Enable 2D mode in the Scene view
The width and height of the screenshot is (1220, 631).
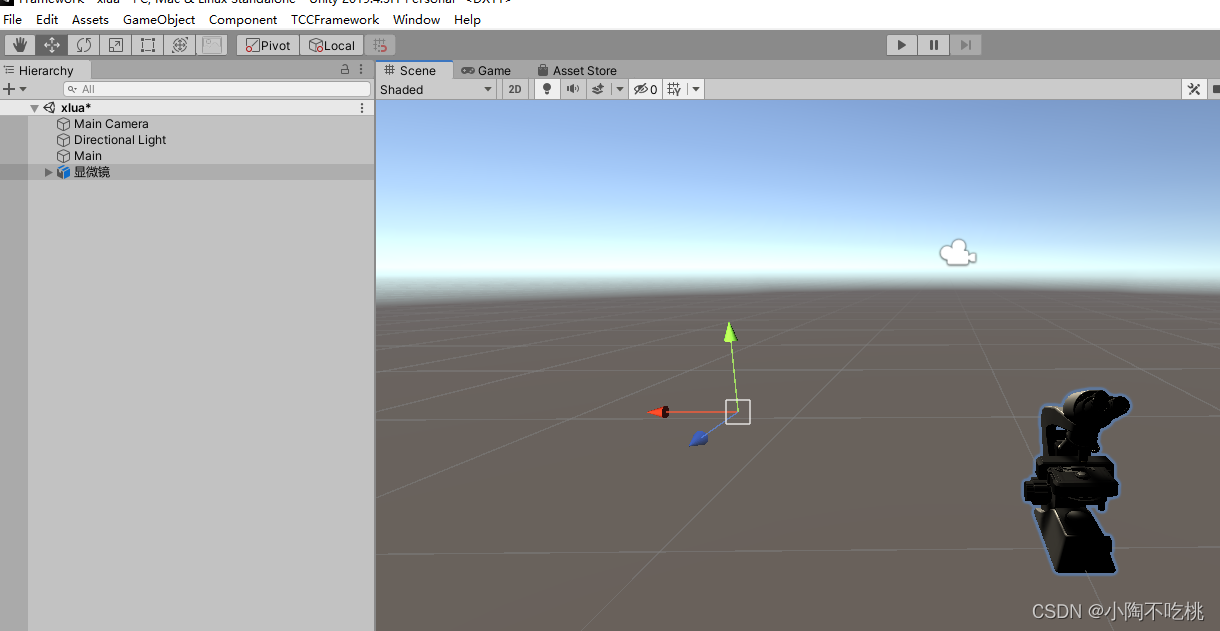click(514, 89)
